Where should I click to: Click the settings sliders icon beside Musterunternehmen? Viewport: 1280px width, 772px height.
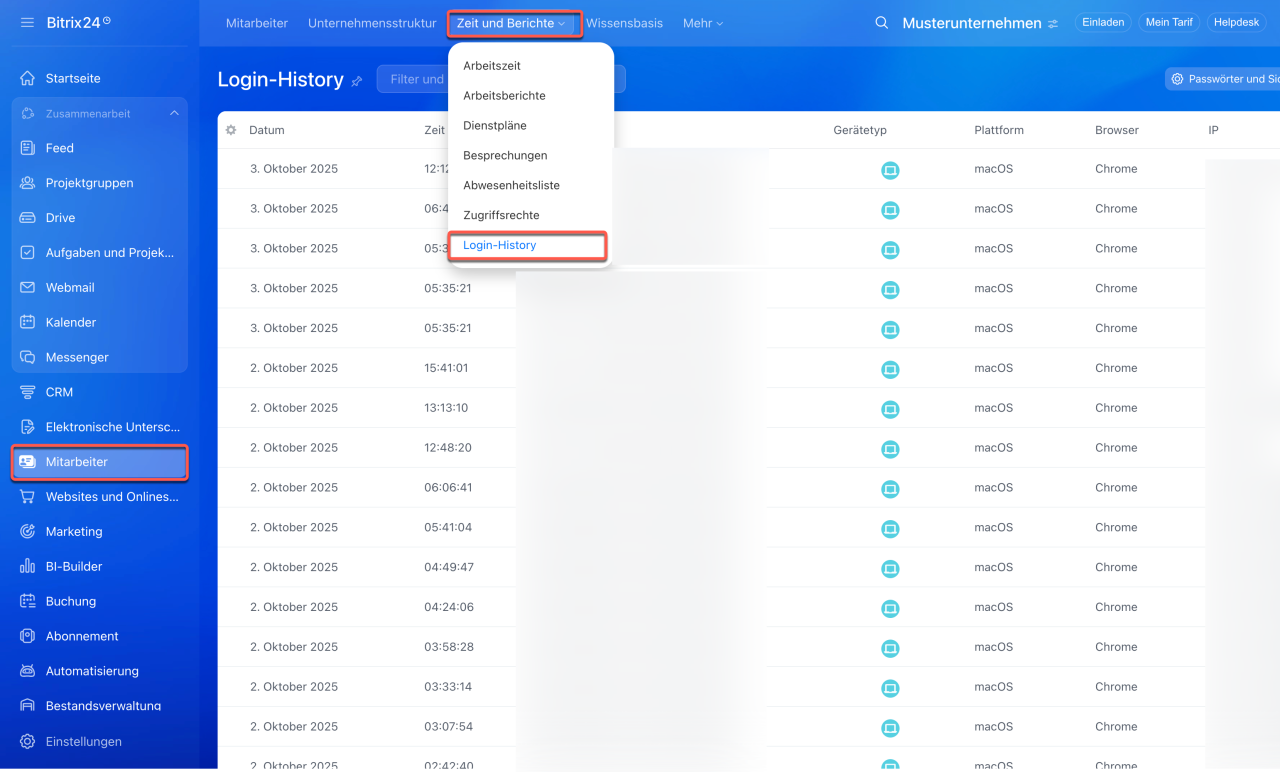click(1053, 24)
